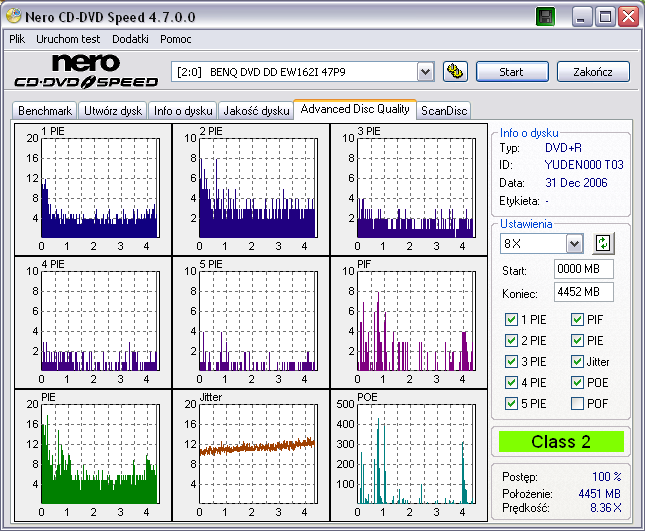Open the Pomoc menu
This screenshot has height=531, width=645.
pyautogui.click(x=176, y=39)
